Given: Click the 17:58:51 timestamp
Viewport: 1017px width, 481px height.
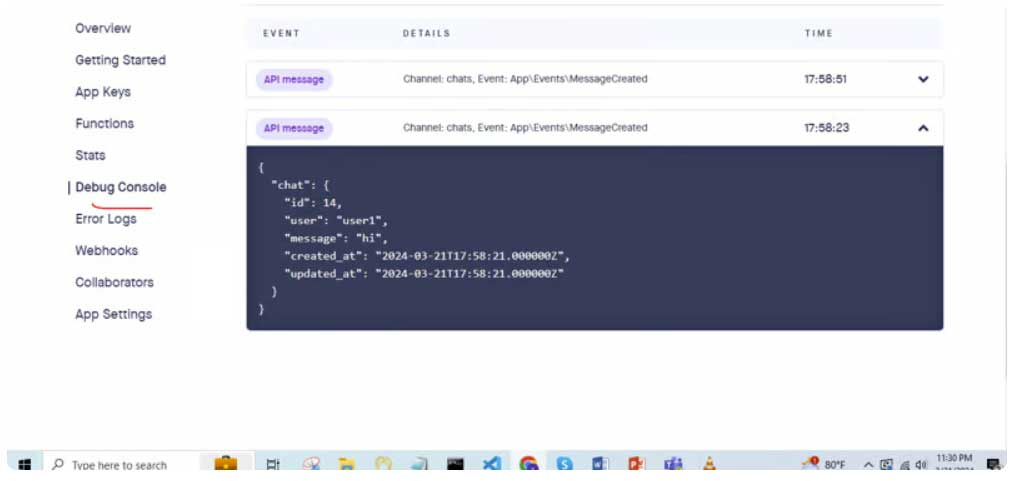Looking at the screenshot, I should point(826,80).
